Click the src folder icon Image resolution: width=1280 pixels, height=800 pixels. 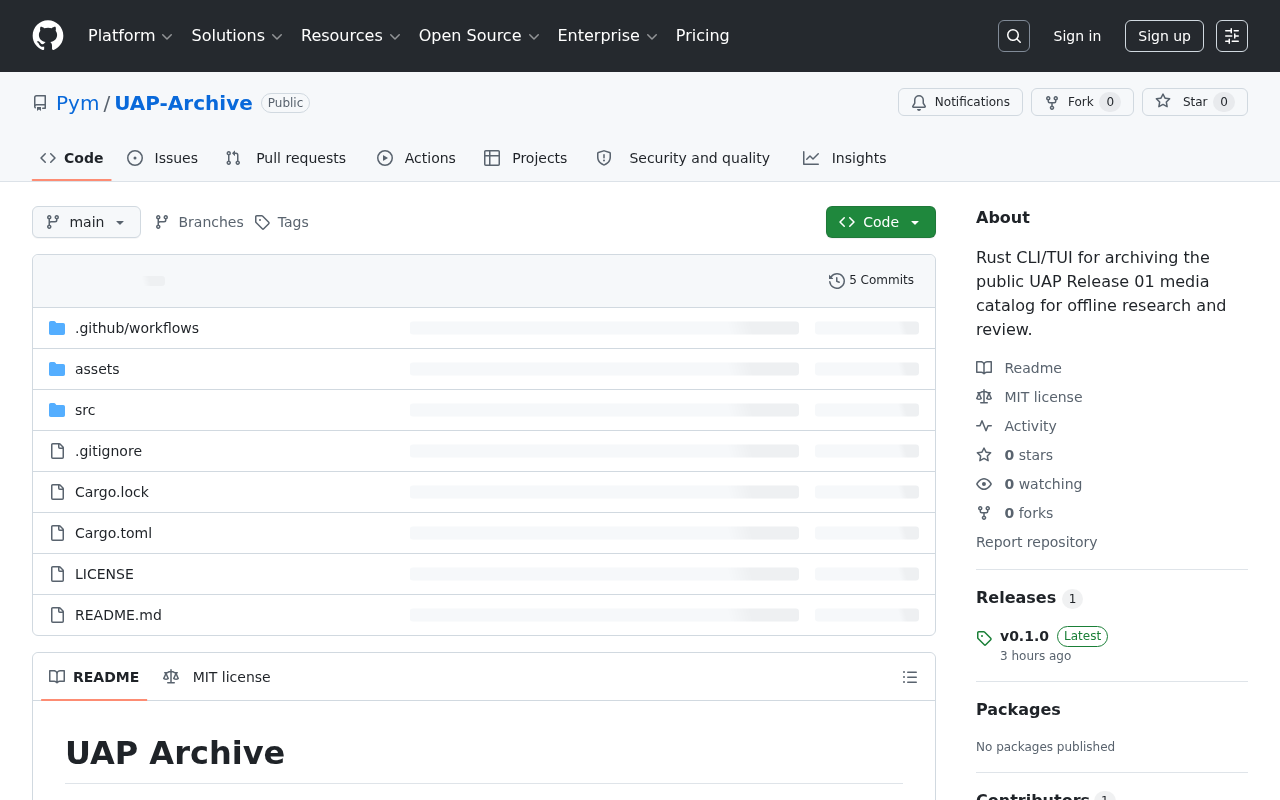pyautogui.click(x=57, y=410)
